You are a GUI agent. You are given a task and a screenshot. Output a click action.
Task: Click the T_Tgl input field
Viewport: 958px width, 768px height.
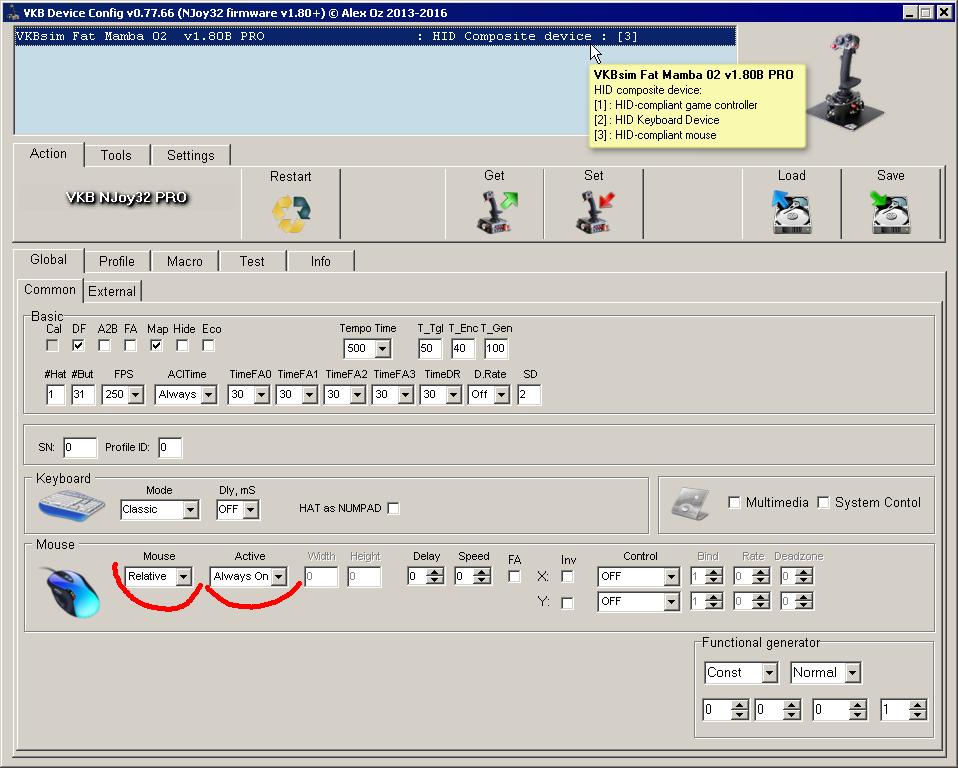pos(430,348)
